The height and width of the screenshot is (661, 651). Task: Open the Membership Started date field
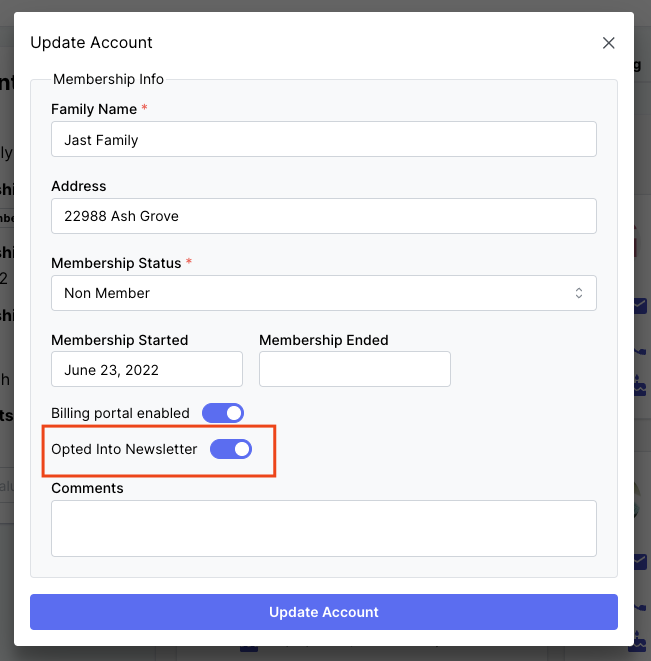[146, 369]
